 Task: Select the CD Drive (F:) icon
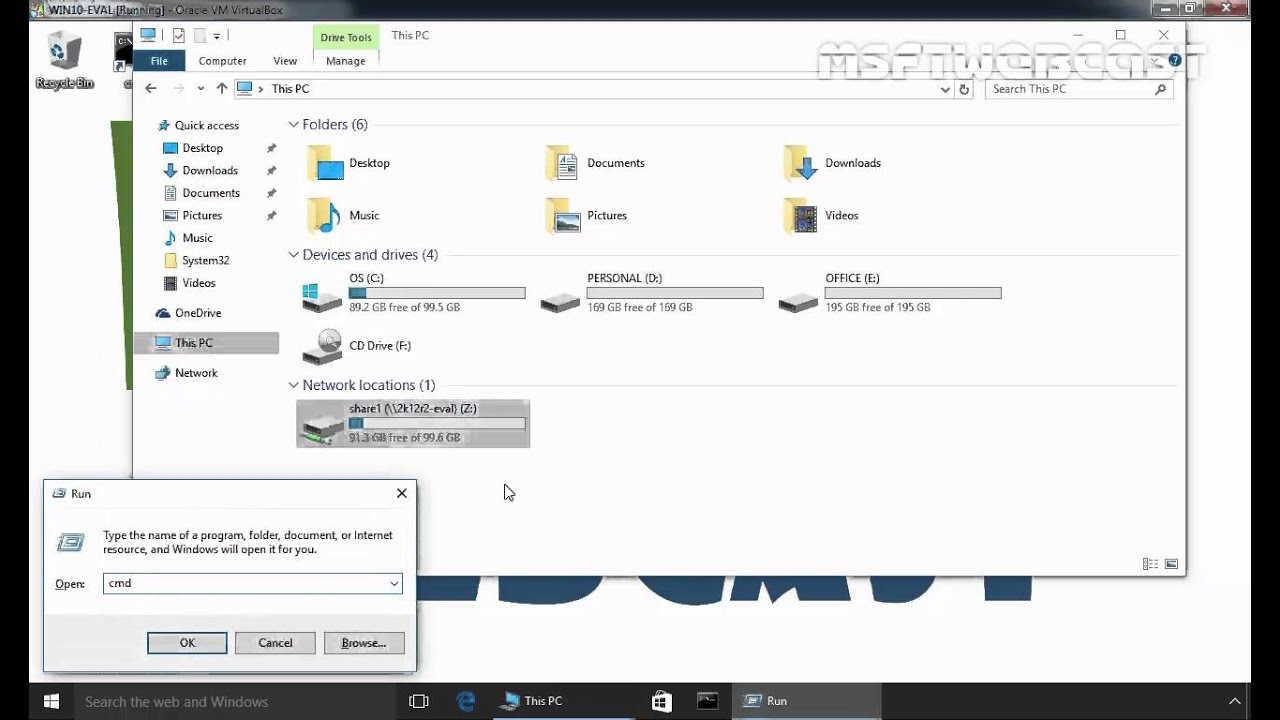coord(322,346)
